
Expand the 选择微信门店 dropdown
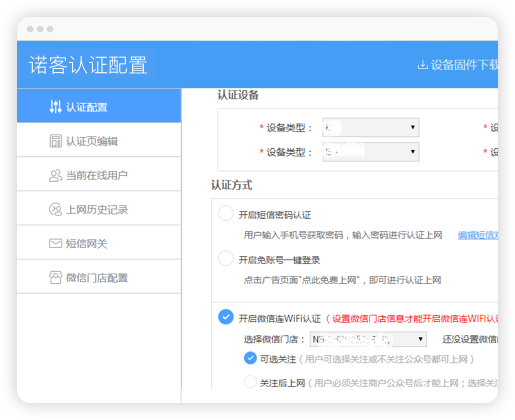click(368, 339)
